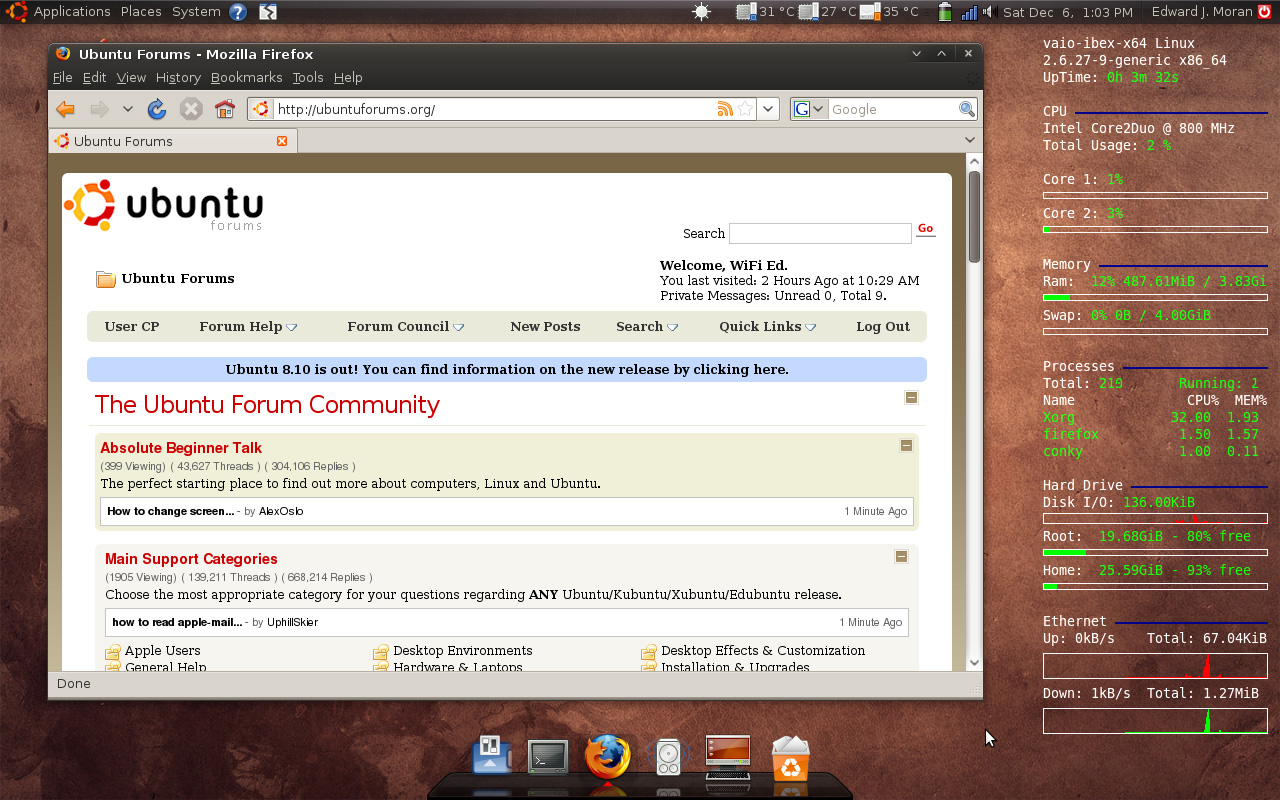Select the Ubuntu Forums tab
Viewport: 1280px width, 800px height.
coord(172,141)
